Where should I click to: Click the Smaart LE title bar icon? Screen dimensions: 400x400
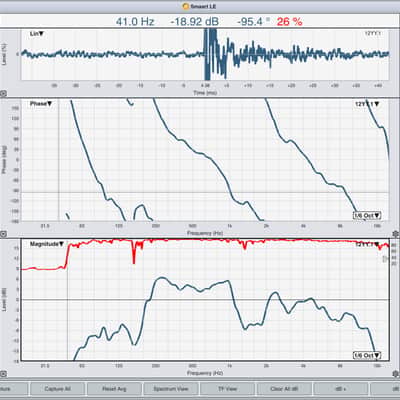click(186, 6)
